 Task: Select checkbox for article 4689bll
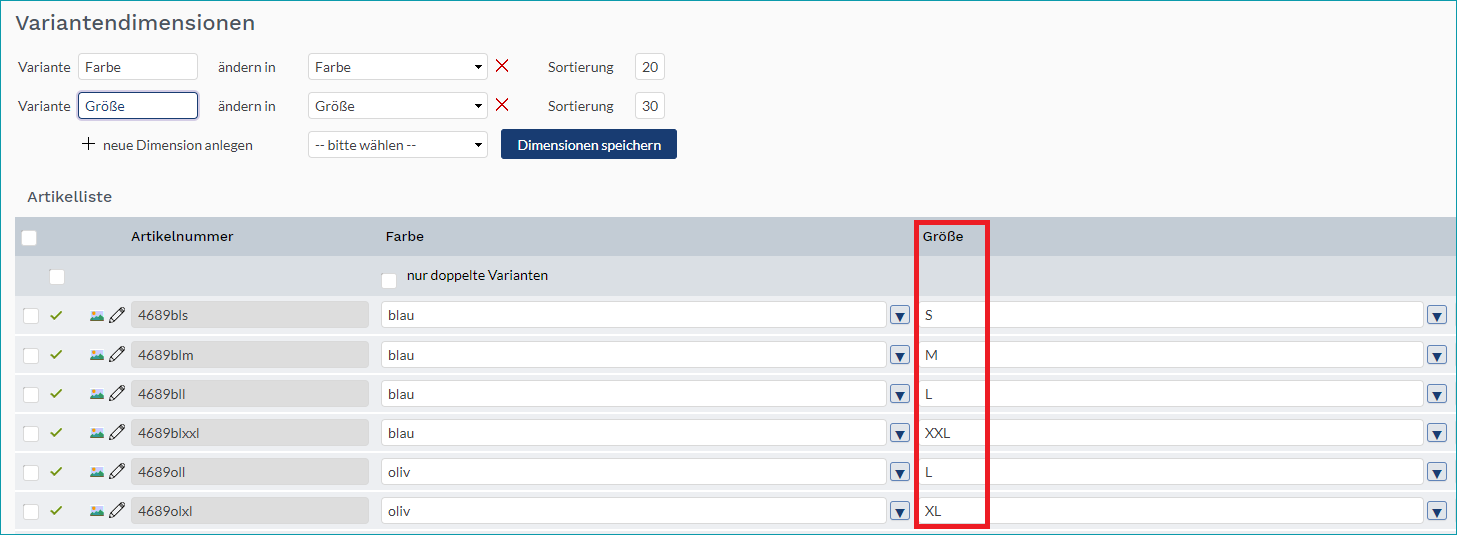tap(31, 394)
